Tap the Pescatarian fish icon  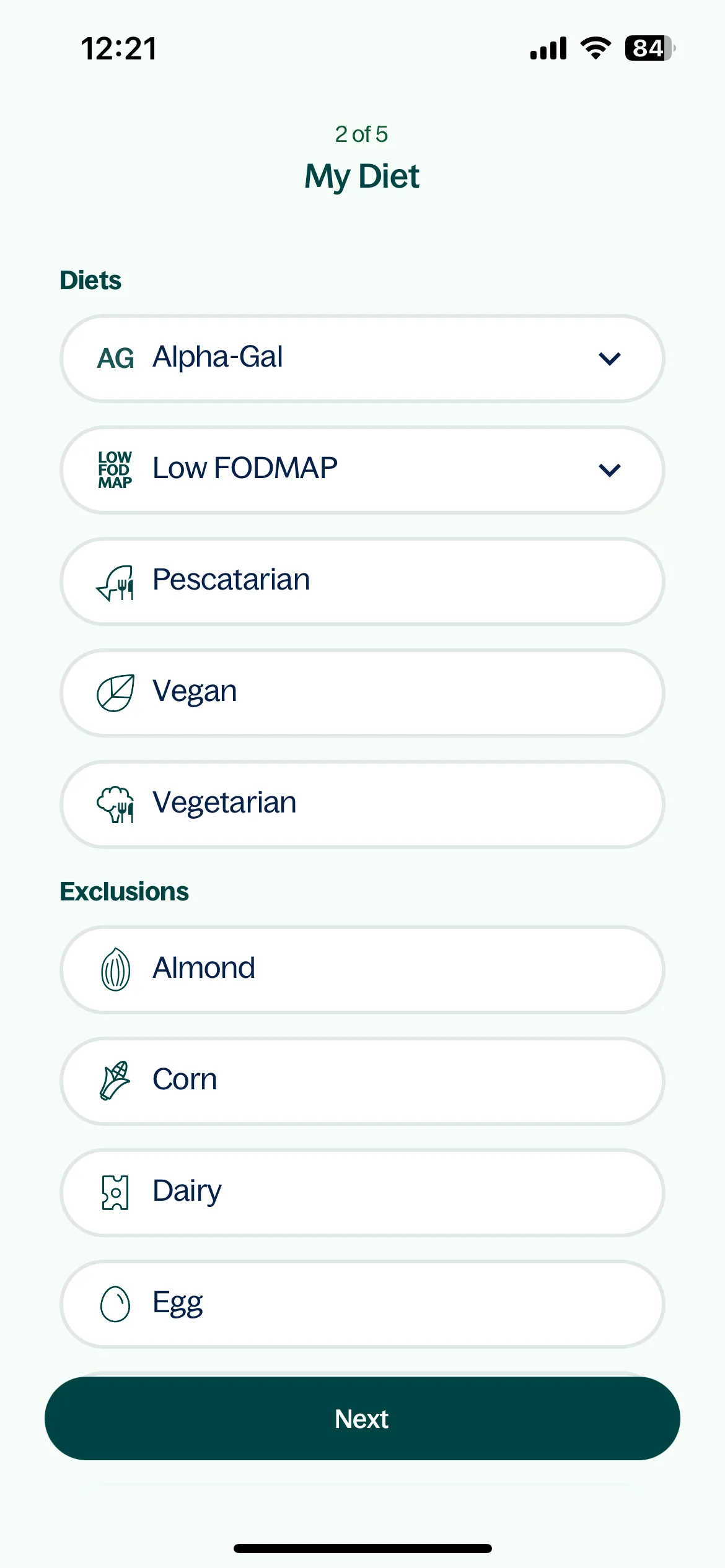click(x=115, y=583)
